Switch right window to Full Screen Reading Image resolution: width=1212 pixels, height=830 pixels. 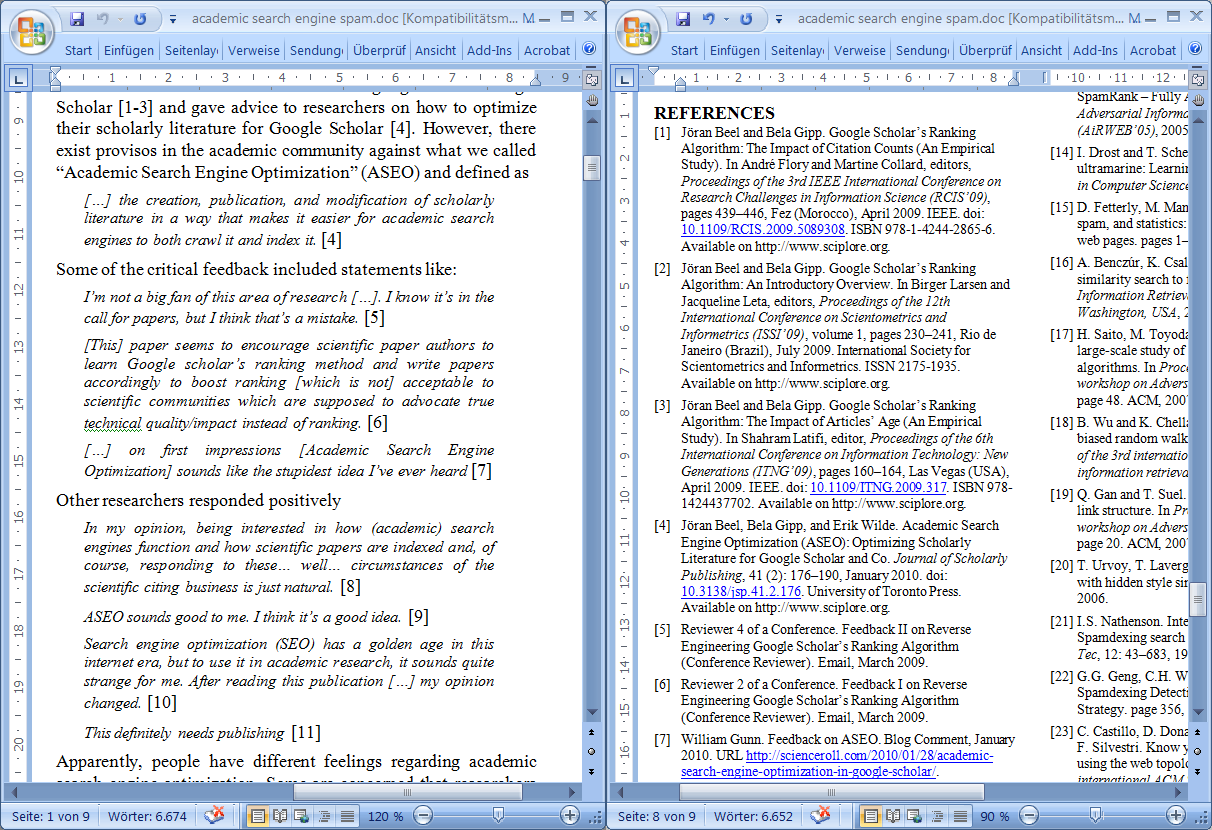[894, 816]
